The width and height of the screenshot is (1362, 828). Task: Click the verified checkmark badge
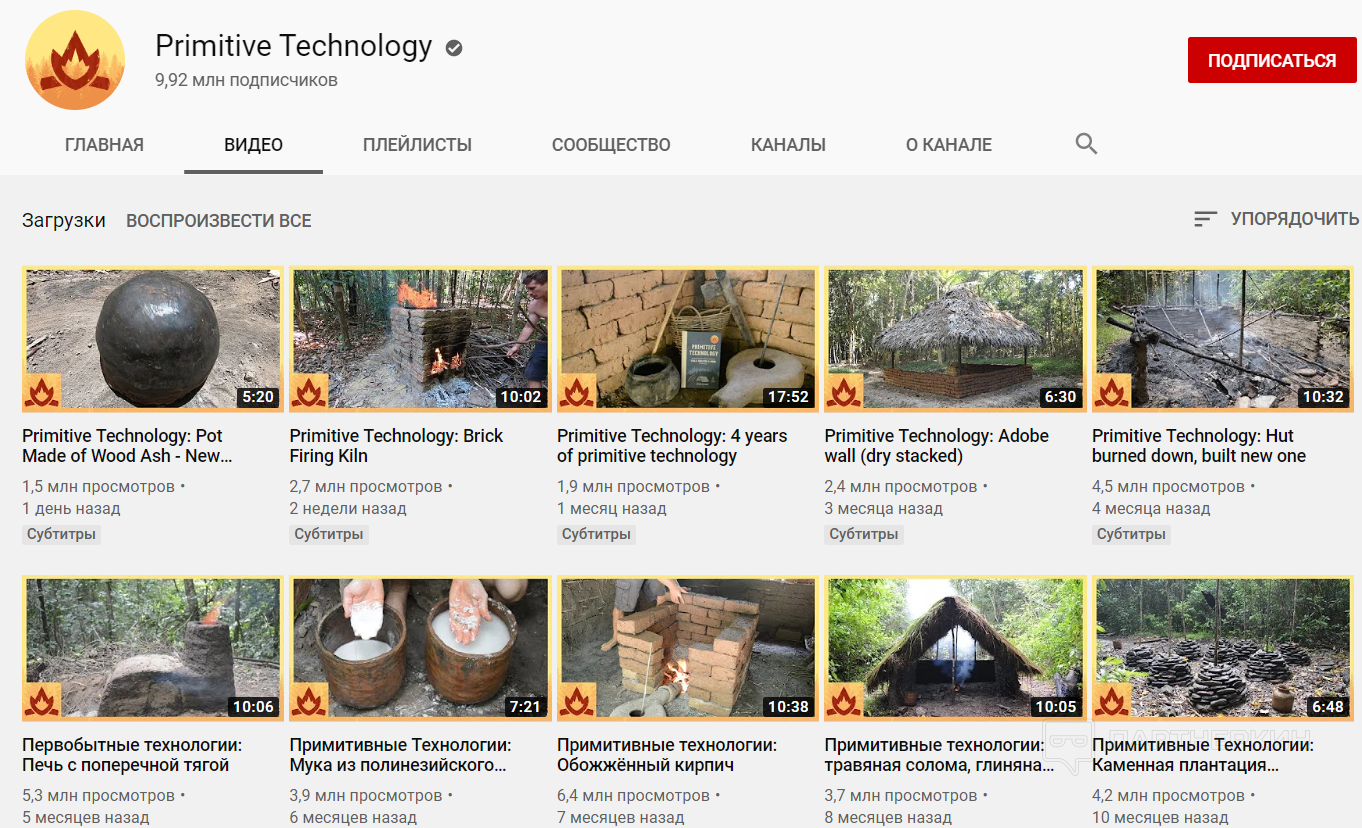454,47
